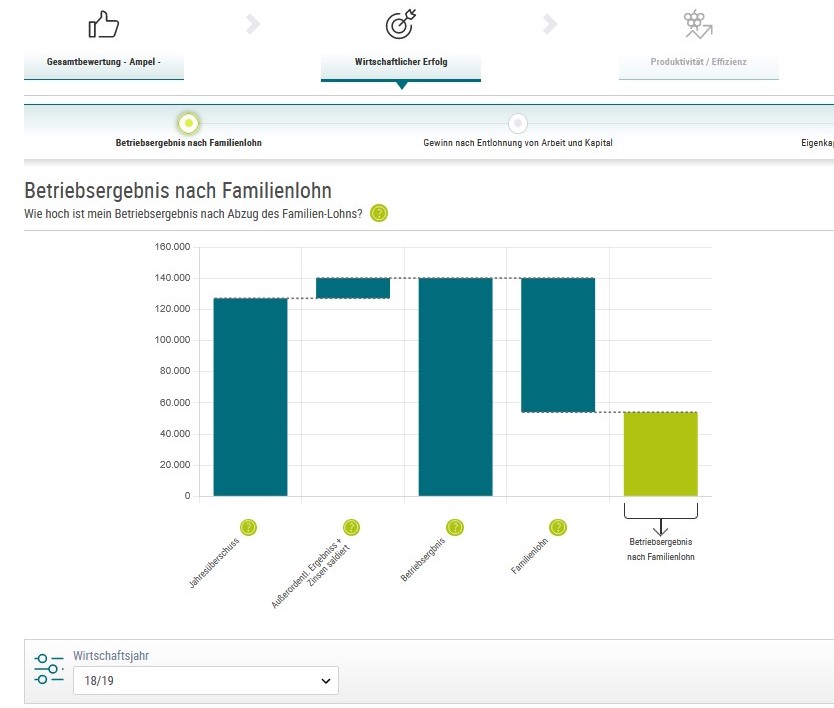Click the Familienlohn axis label
The height and width of the screenshot is (708, 834).
529,556
